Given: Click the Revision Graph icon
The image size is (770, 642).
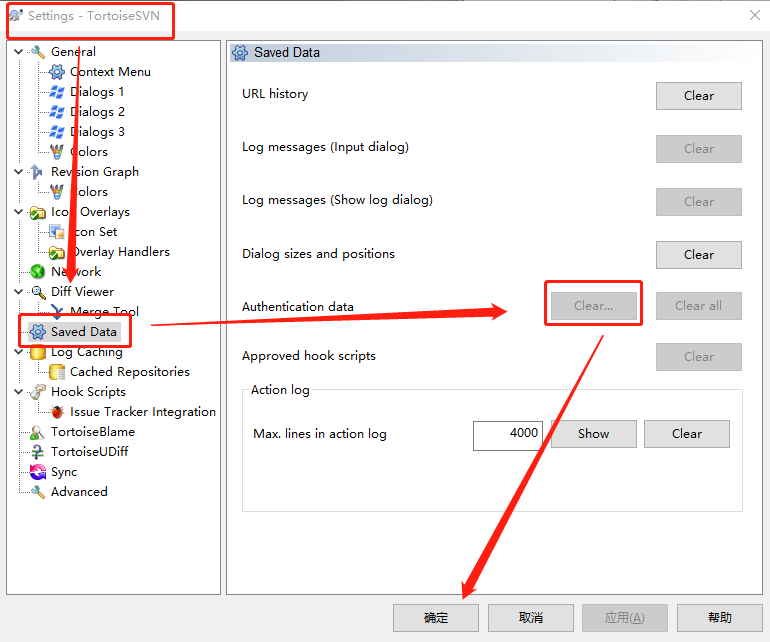Looking at the screenshot, I should [38, 172].
